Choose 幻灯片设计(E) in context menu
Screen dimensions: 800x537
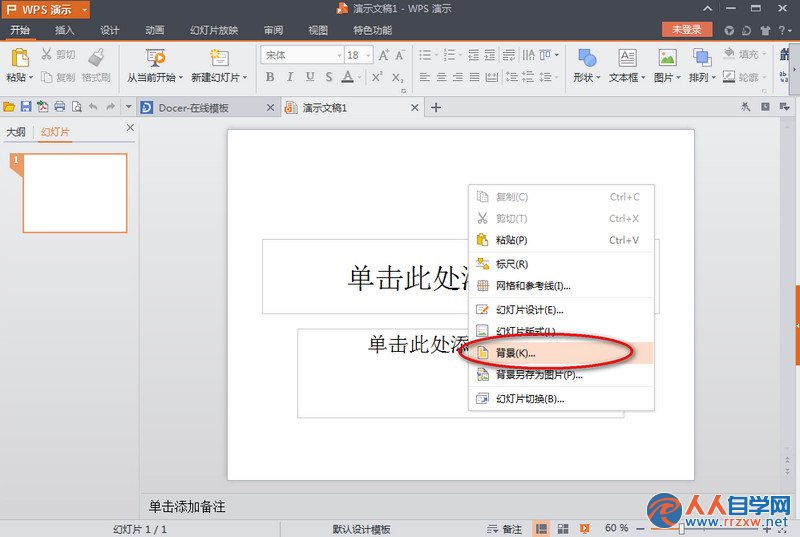coord(561,310)
